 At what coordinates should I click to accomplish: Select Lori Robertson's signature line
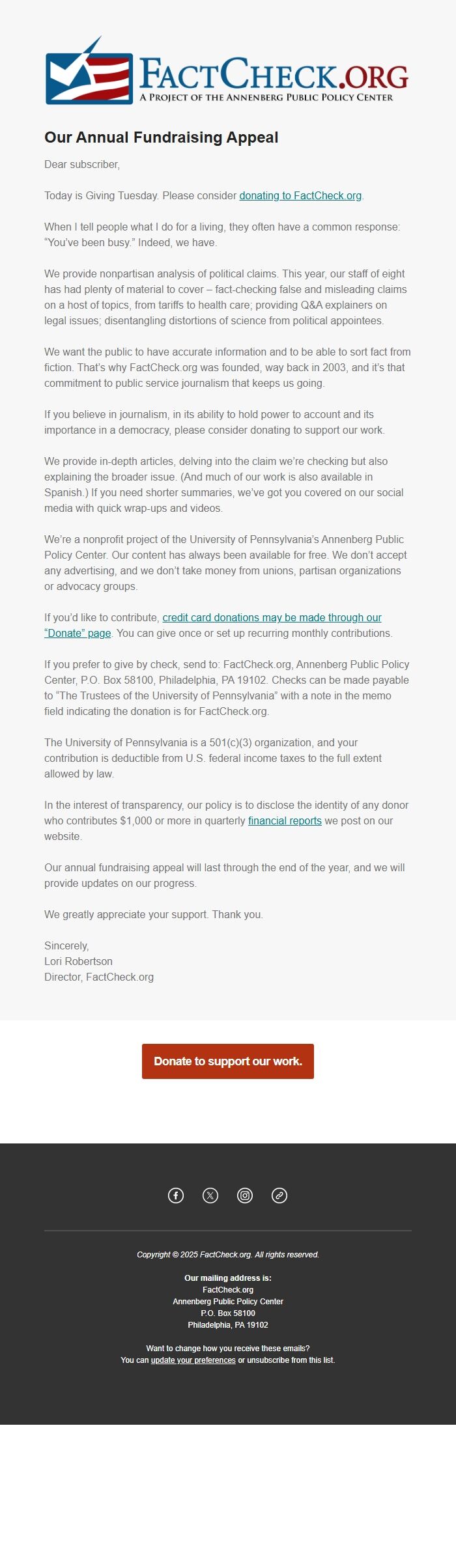pos(78,960)
